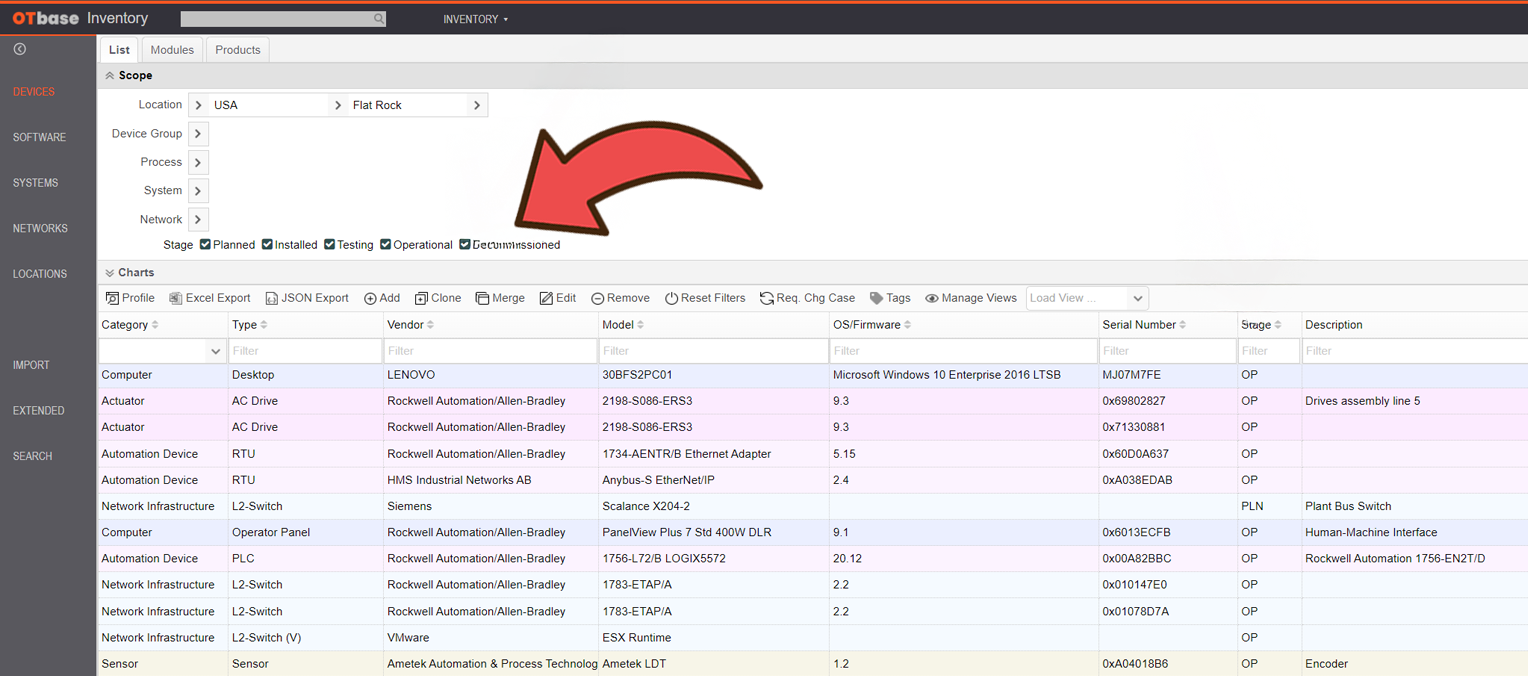Click the Excel Export toolbar icon
This screenshot has height=676, width=1528.
(175, 298)
